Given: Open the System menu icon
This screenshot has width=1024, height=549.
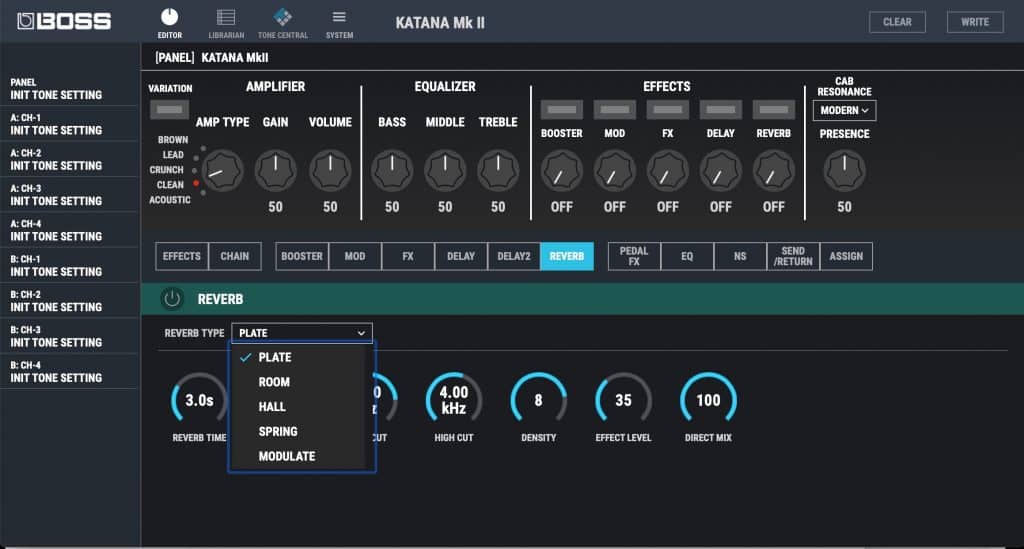Looking at the screenshot, I should [340, 23].
